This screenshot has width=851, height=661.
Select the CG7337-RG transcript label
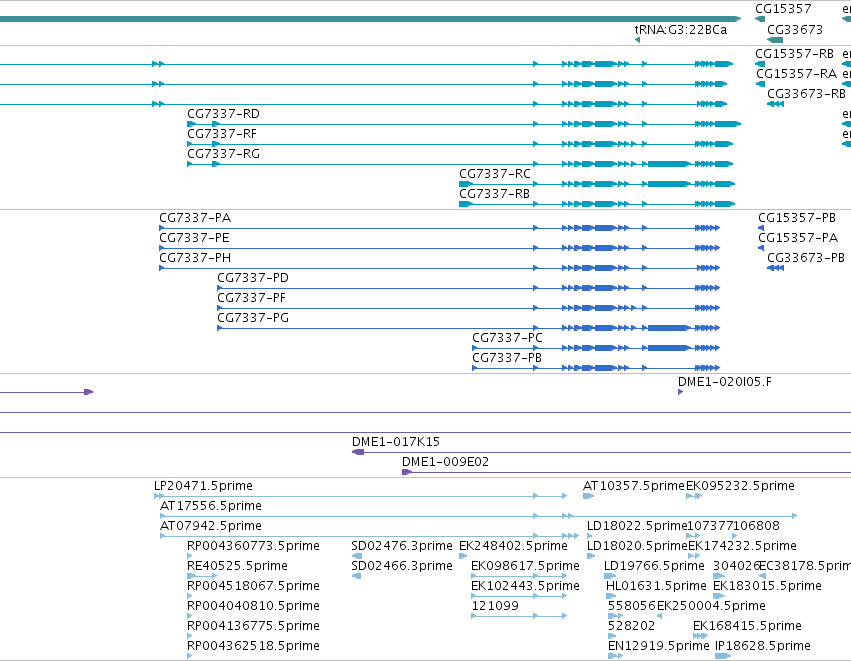click(223, 154)
